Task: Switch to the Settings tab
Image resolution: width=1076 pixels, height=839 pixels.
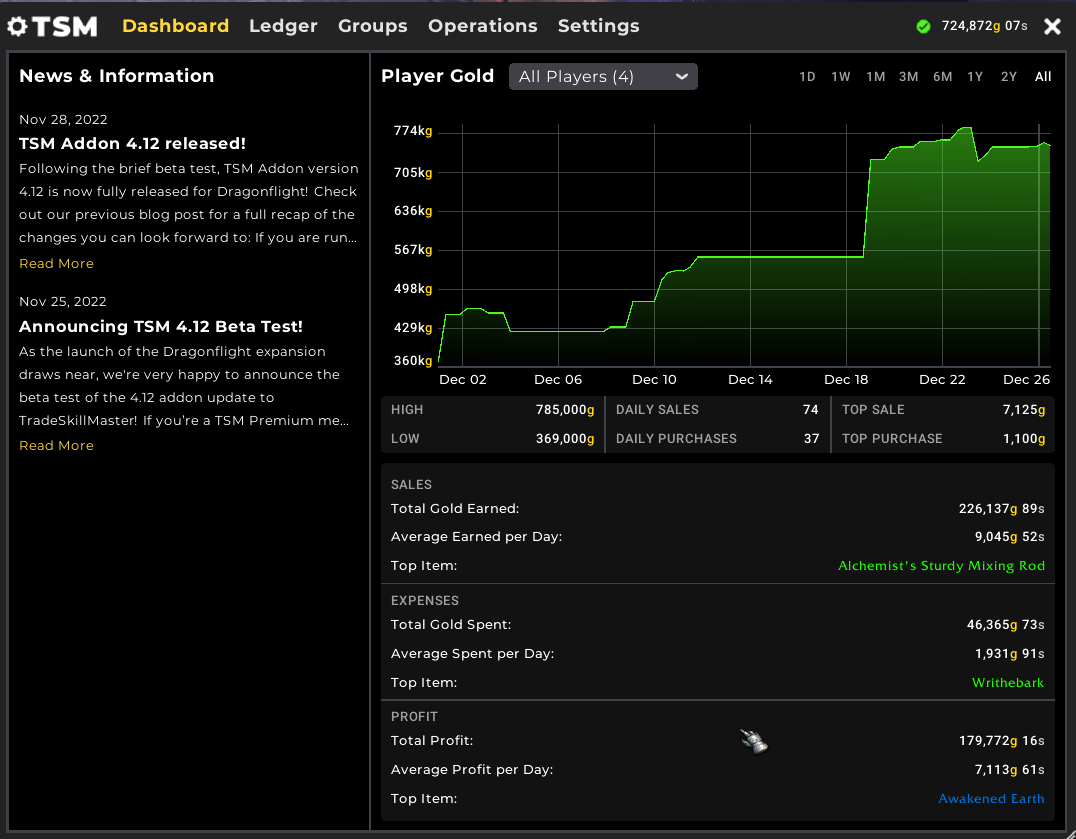Action: click(598, 26)
